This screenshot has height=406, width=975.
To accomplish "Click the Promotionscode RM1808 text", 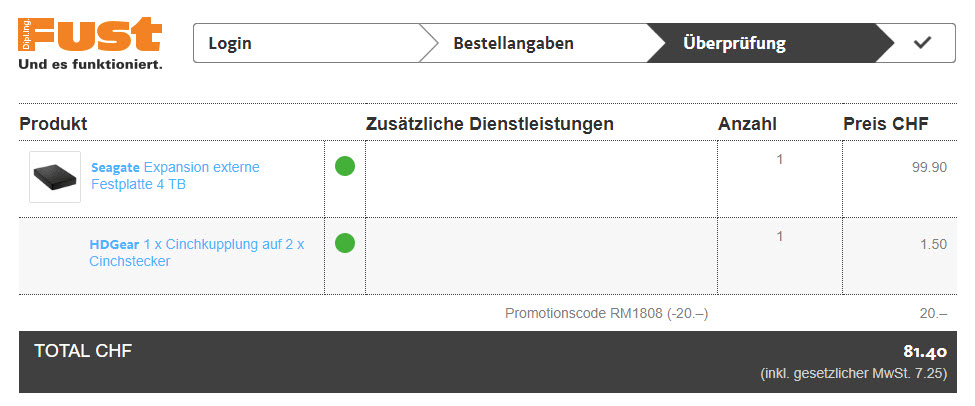I will coord(606,313).
